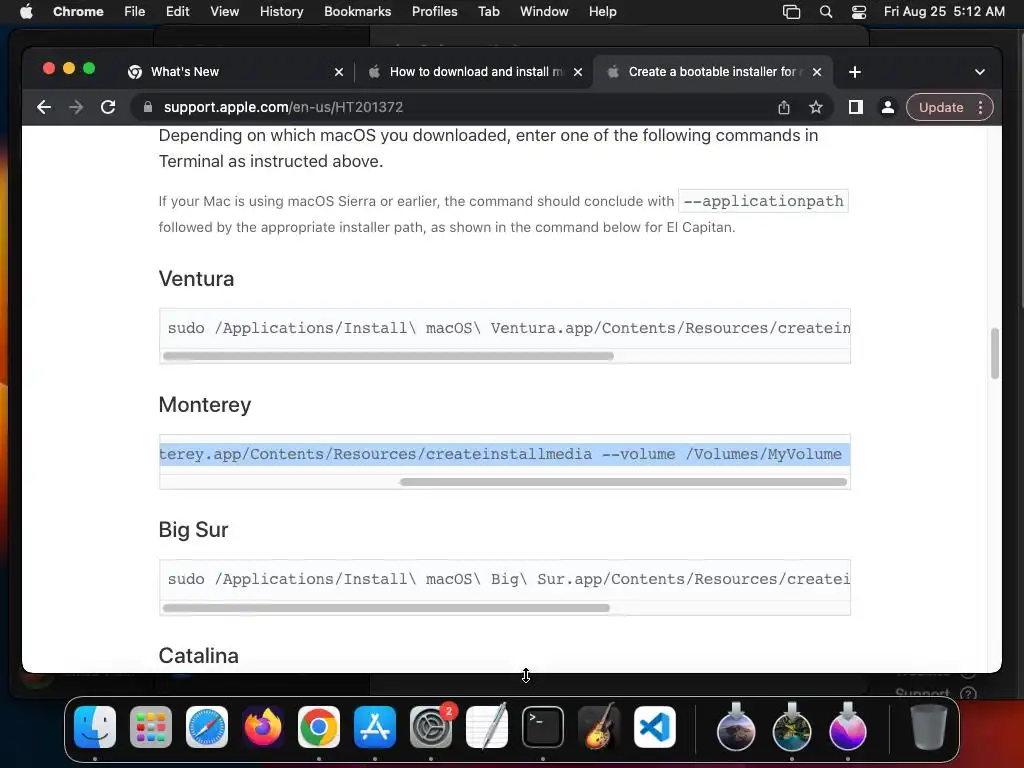Open Finder from the Dock
This screenshot has height=768, width=1024.
point(95,727)
